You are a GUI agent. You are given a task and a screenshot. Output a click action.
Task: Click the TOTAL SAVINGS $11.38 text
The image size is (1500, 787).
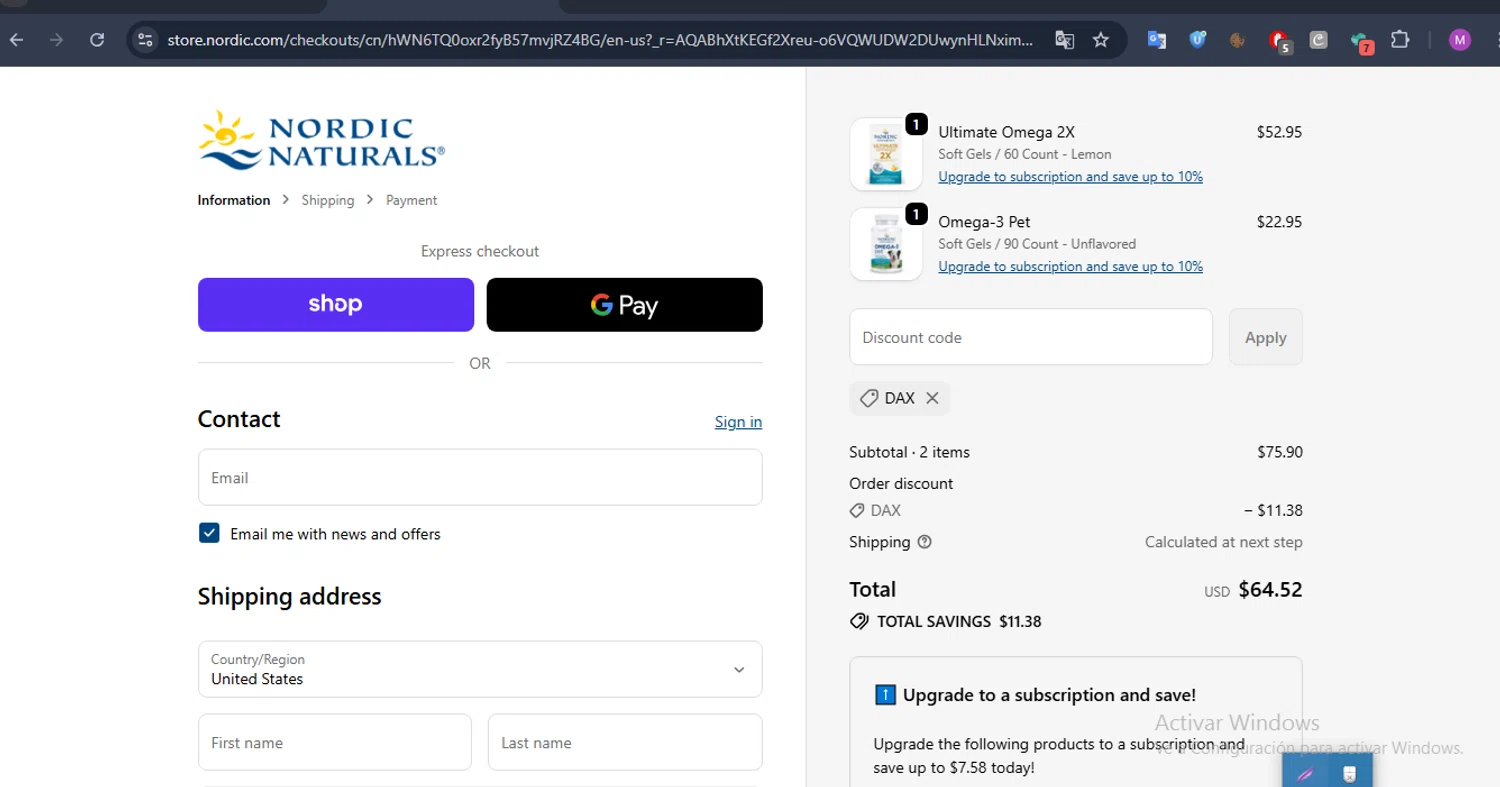(959, 621)
